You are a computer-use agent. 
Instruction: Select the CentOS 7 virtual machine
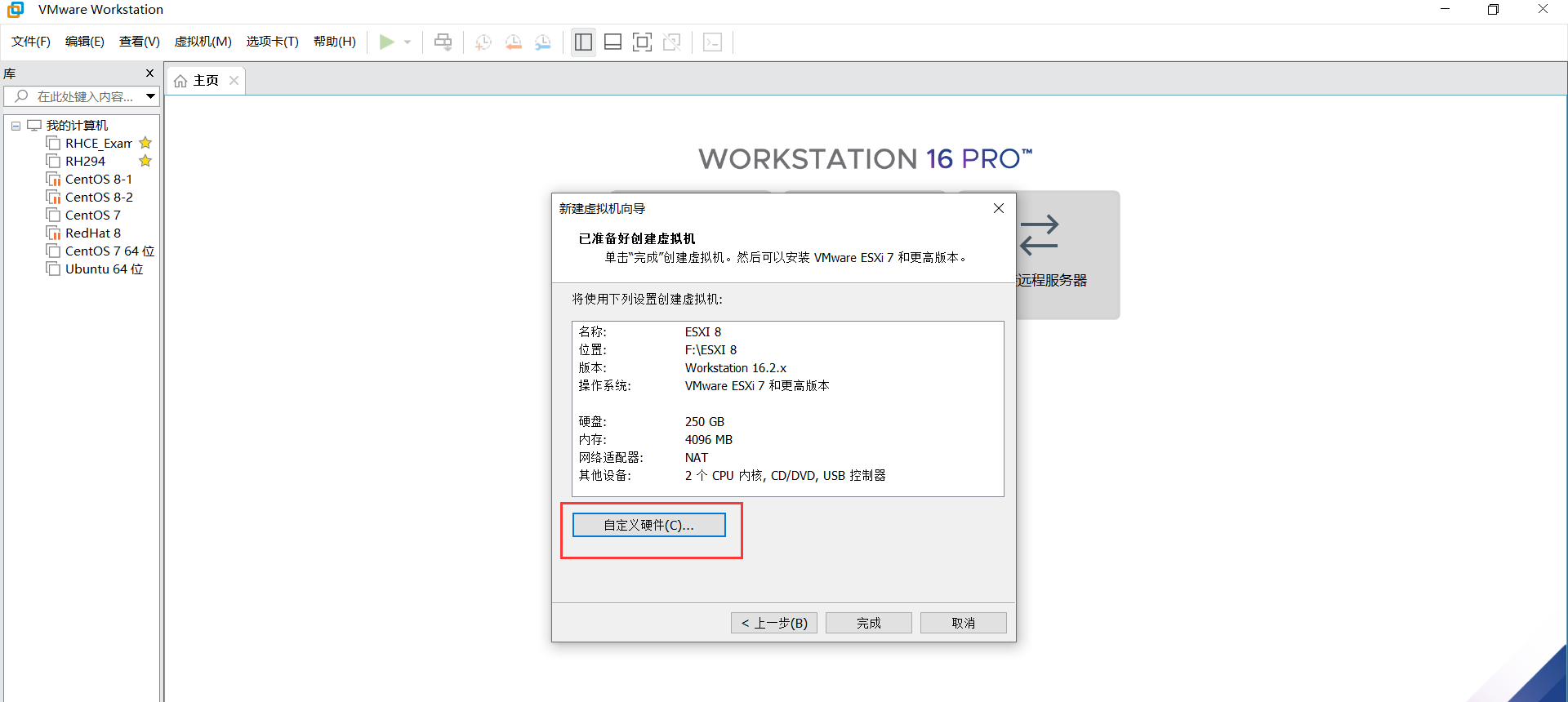93,215
